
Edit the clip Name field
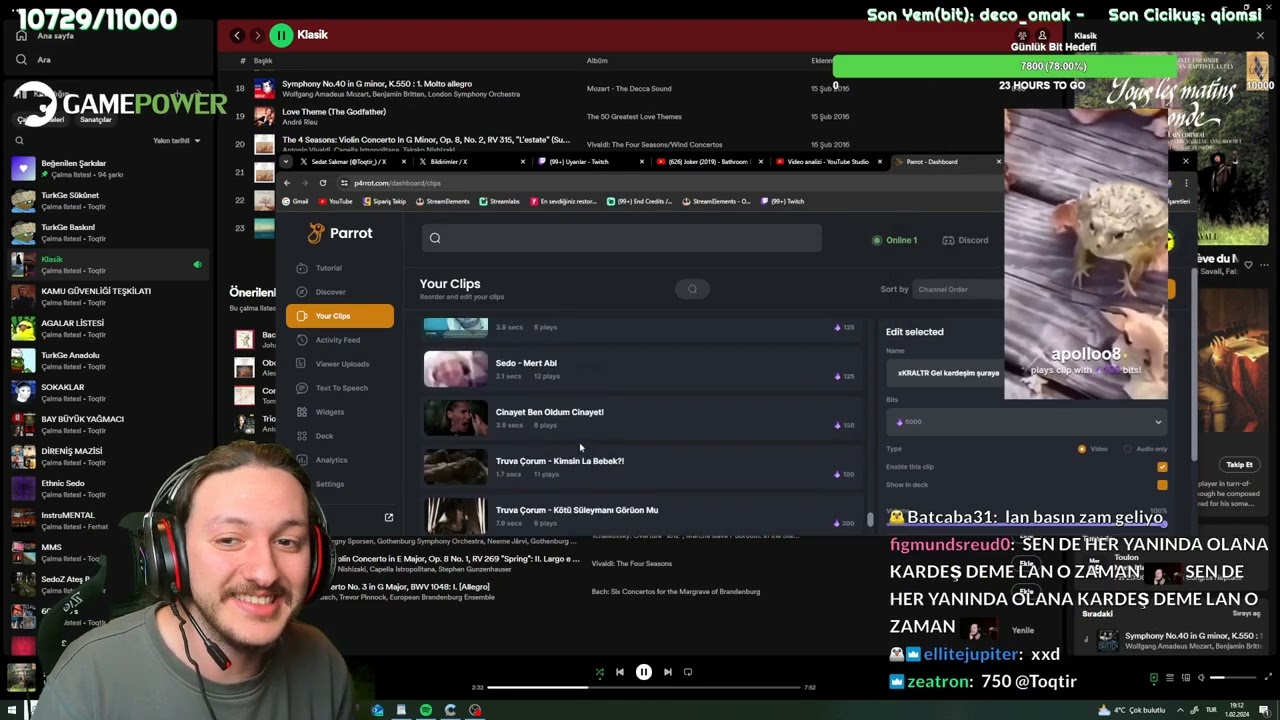click(945, 373)
